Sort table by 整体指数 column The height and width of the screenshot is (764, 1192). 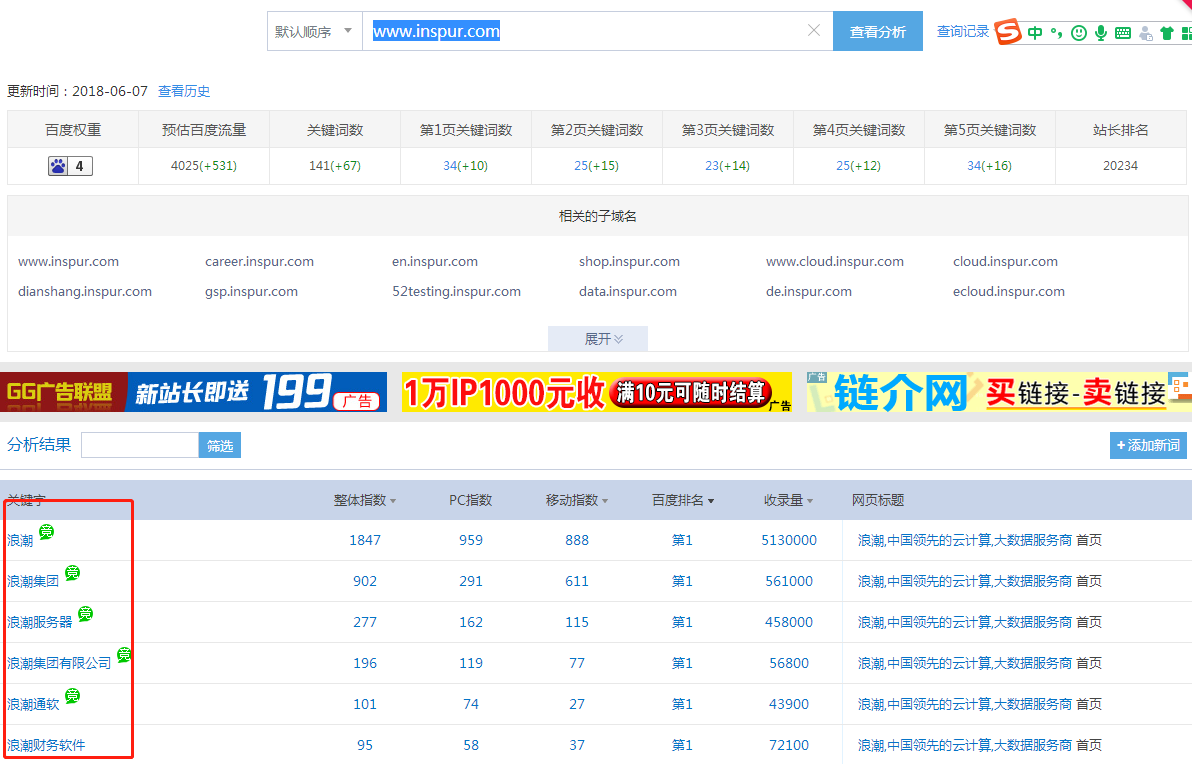(365, 500)
